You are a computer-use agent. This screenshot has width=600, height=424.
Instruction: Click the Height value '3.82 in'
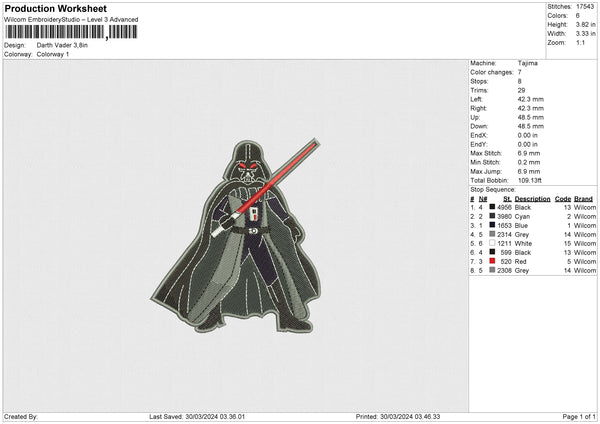(585, 24)
